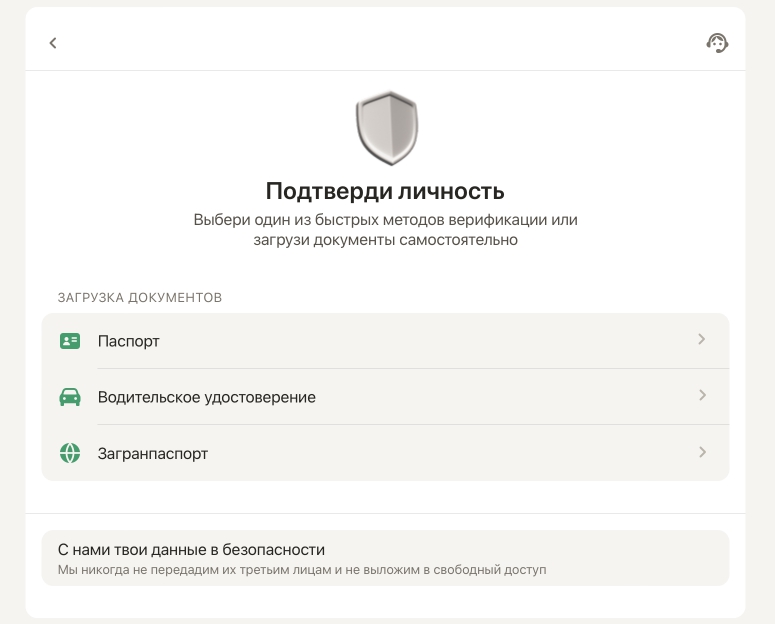Pick the Загранпаспорт document option
The image size is (775, 624).
click(x=153, y=453)
